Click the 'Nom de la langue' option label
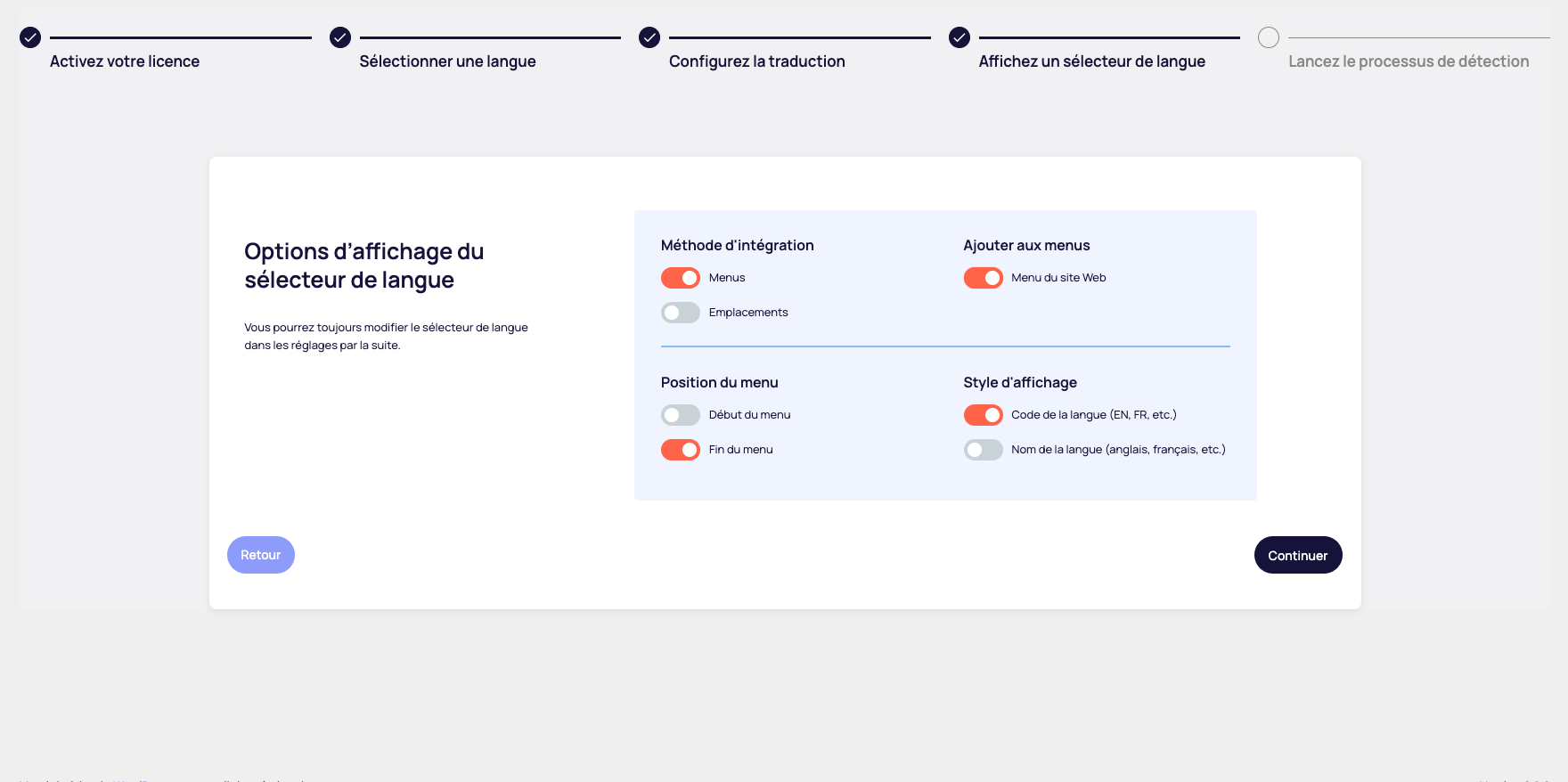The width and height of the screenshot is (1568, 782). click(1118, 450)
